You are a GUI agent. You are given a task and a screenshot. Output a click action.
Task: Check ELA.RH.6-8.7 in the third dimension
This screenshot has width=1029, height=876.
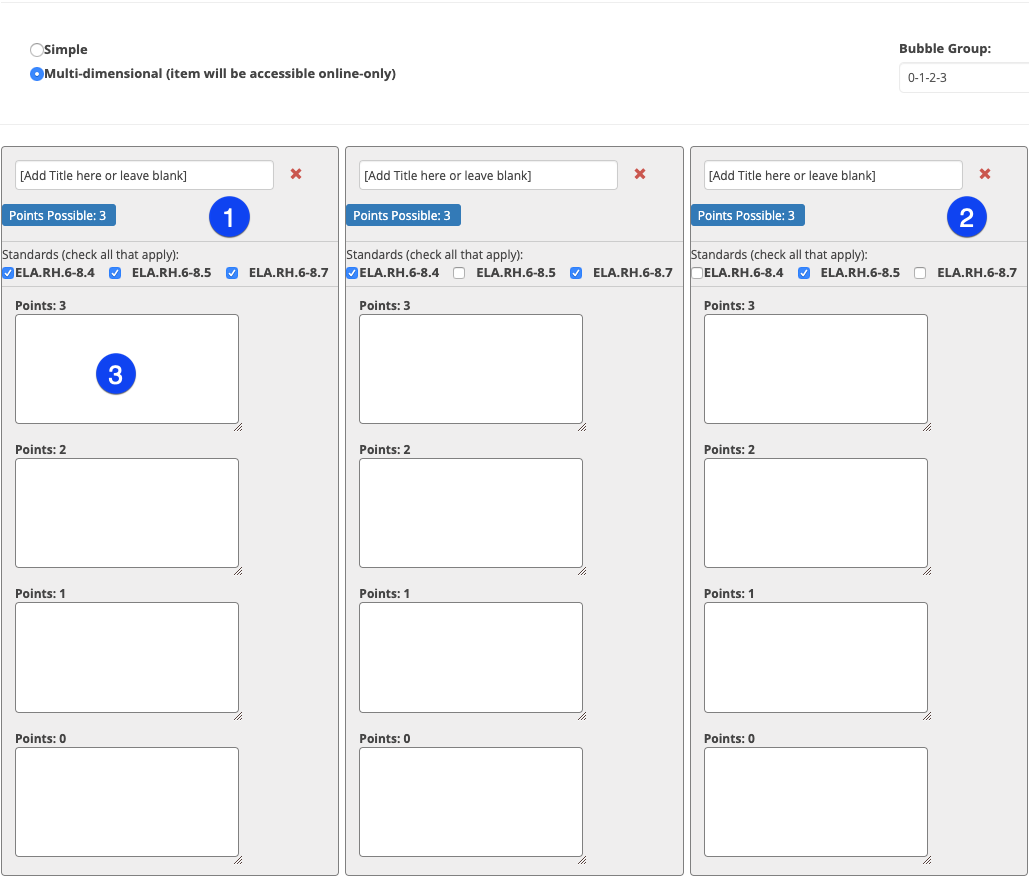click(x=920, y=273)
